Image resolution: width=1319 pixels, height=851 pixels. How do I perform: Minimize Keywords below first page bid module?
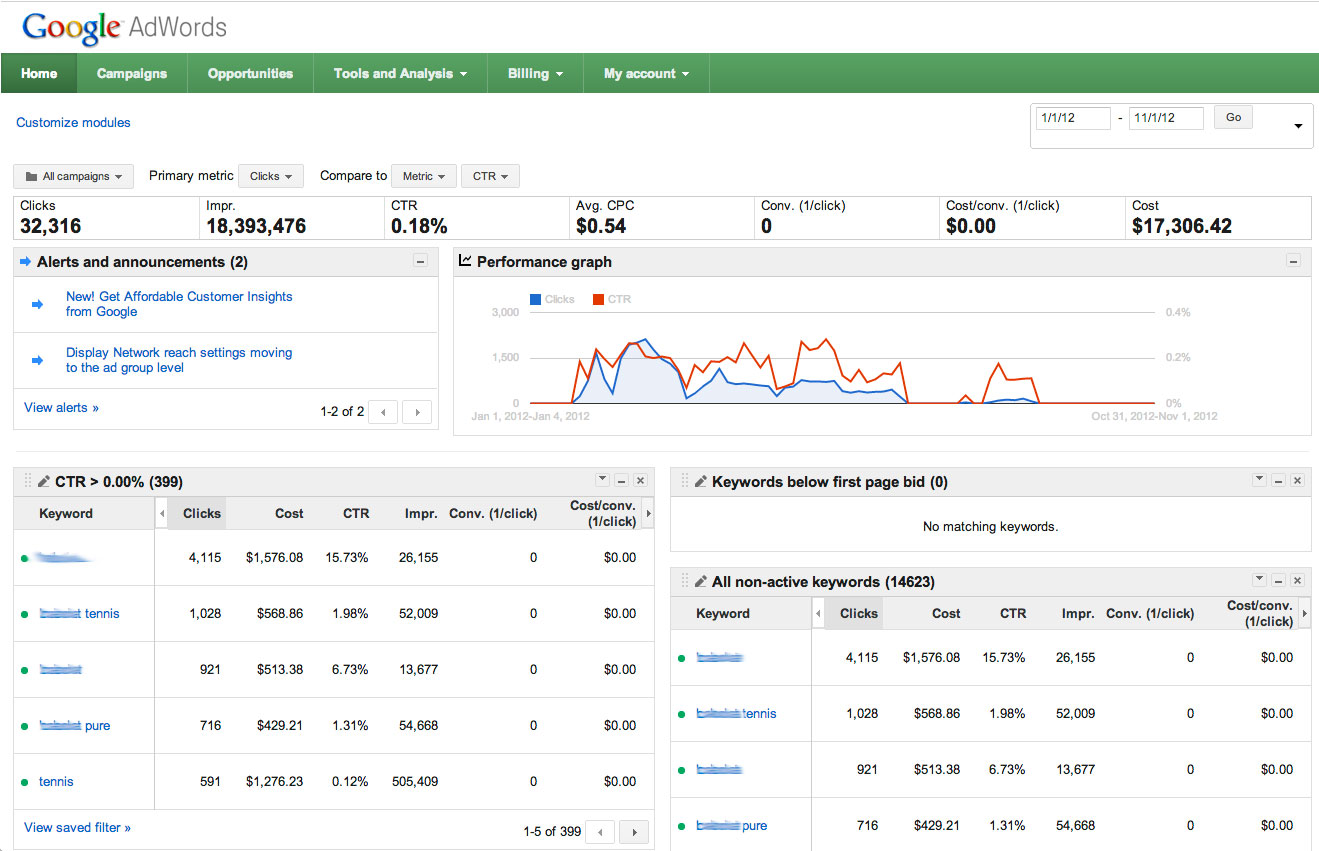[x=1278, y=481]
